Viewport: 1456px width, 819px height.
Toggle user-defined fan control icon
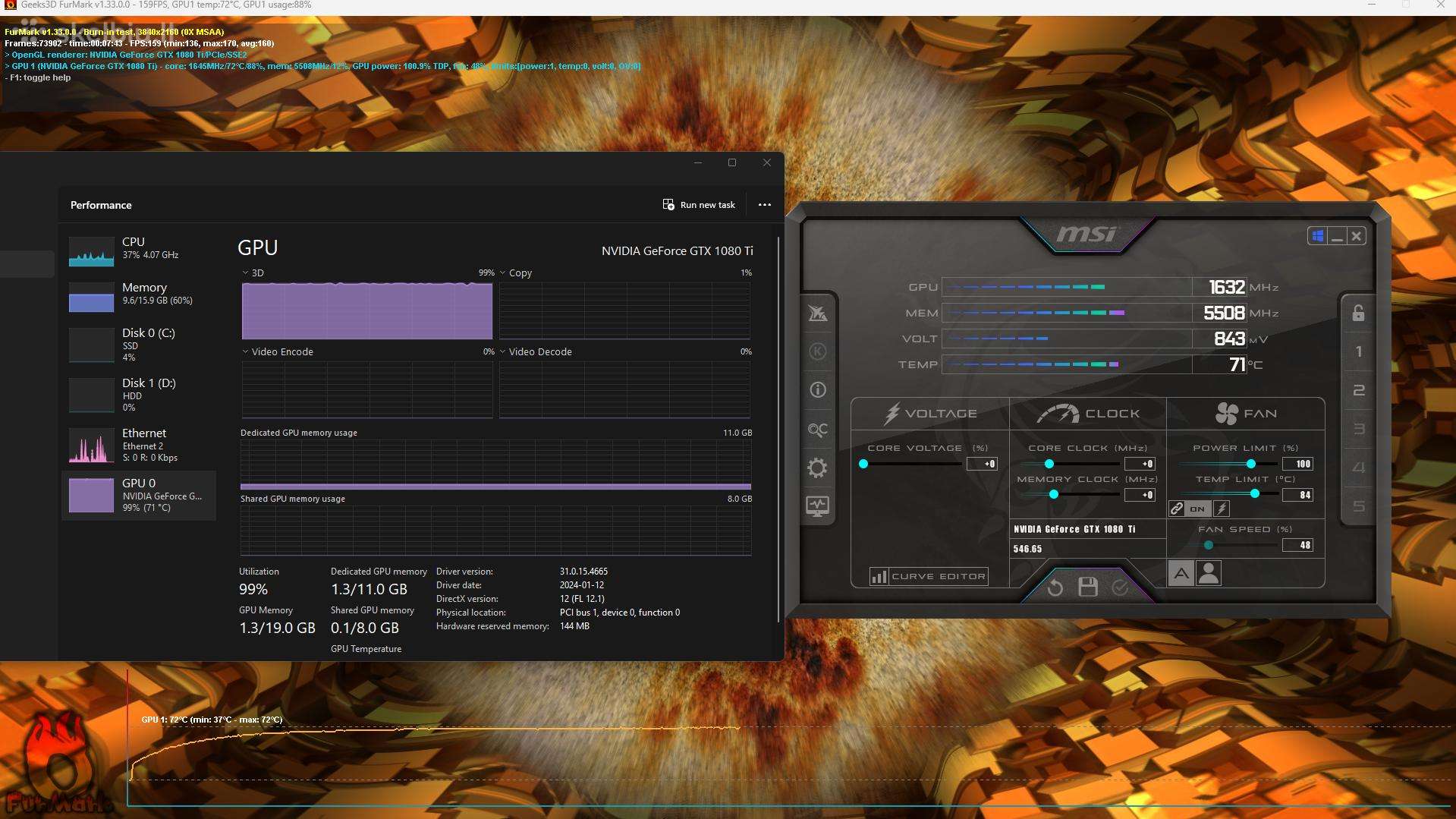(x=1209, y=574)
